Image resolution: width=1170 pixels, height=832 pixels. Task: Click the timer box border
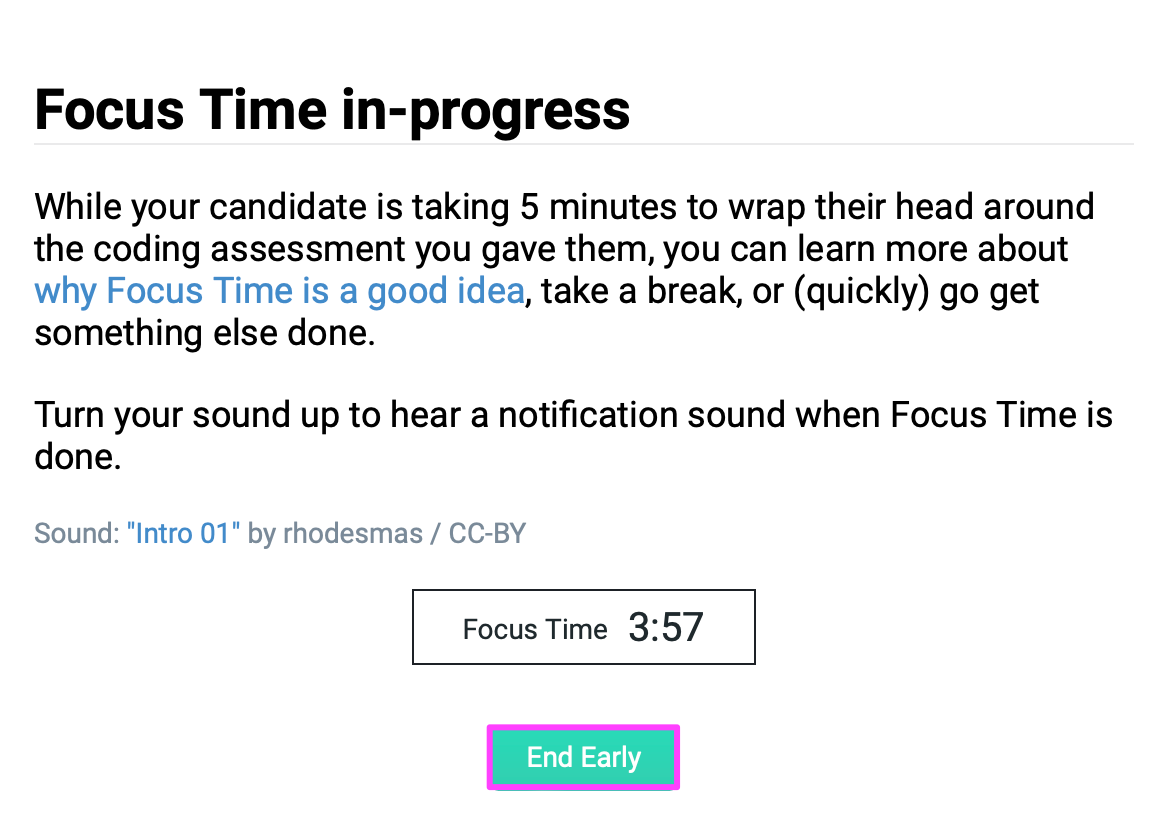pos(583,591)
